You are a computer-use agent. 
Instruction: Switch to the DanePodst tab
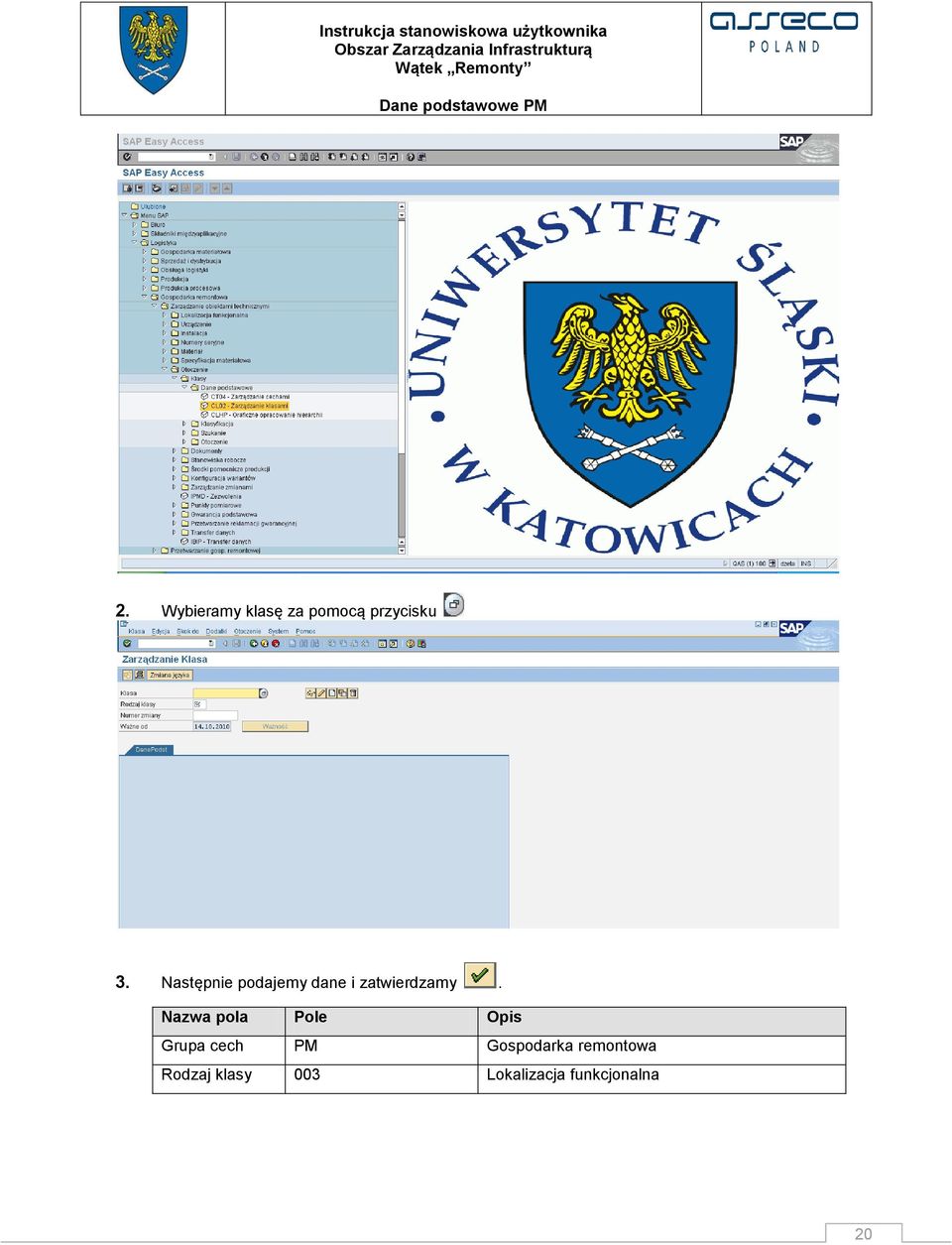point(152,750)
